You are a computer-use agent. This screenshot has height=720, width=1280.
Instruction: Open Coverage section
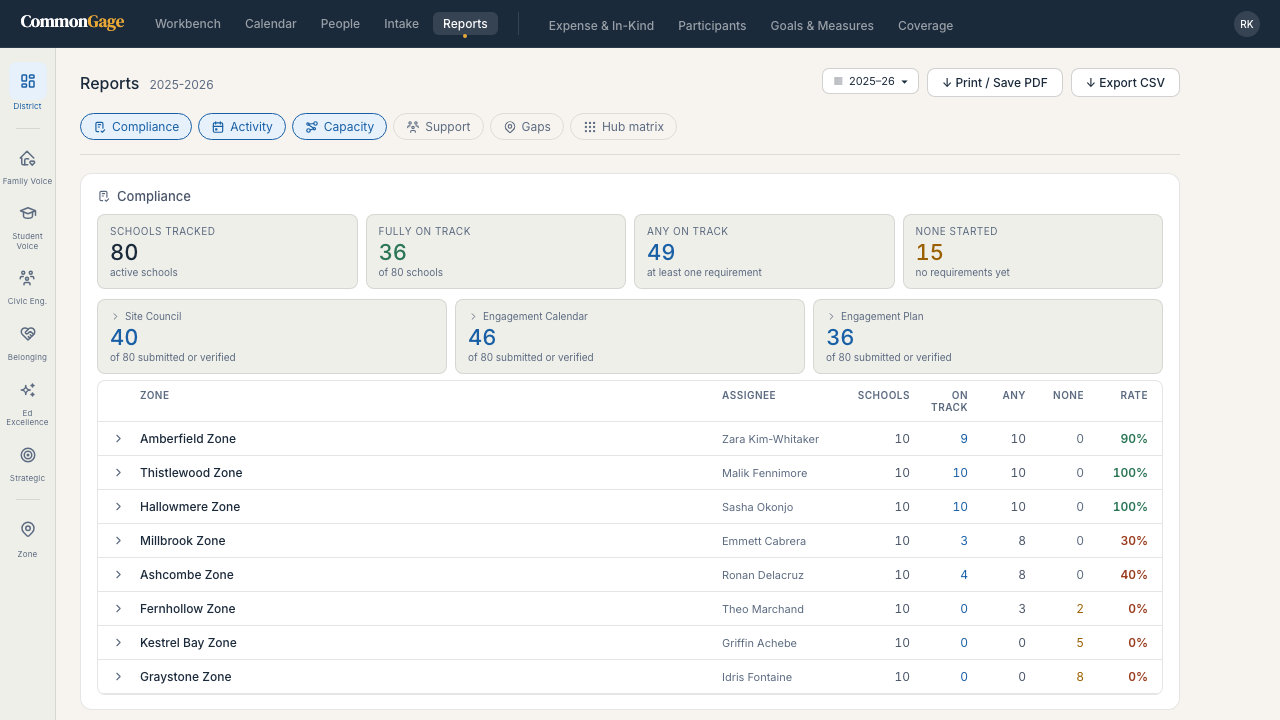click(x=925, y=26)
